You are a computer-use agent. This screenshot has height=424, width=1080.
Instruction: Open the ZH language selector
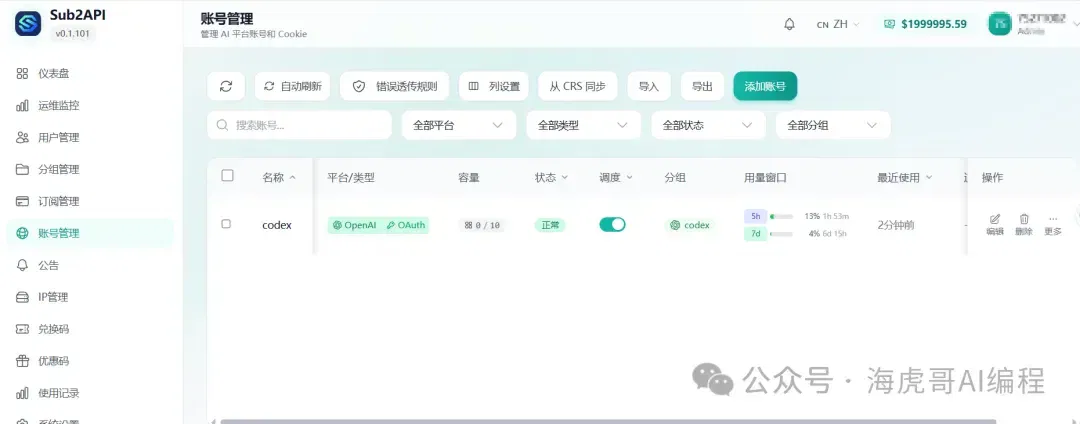[838, 24]
